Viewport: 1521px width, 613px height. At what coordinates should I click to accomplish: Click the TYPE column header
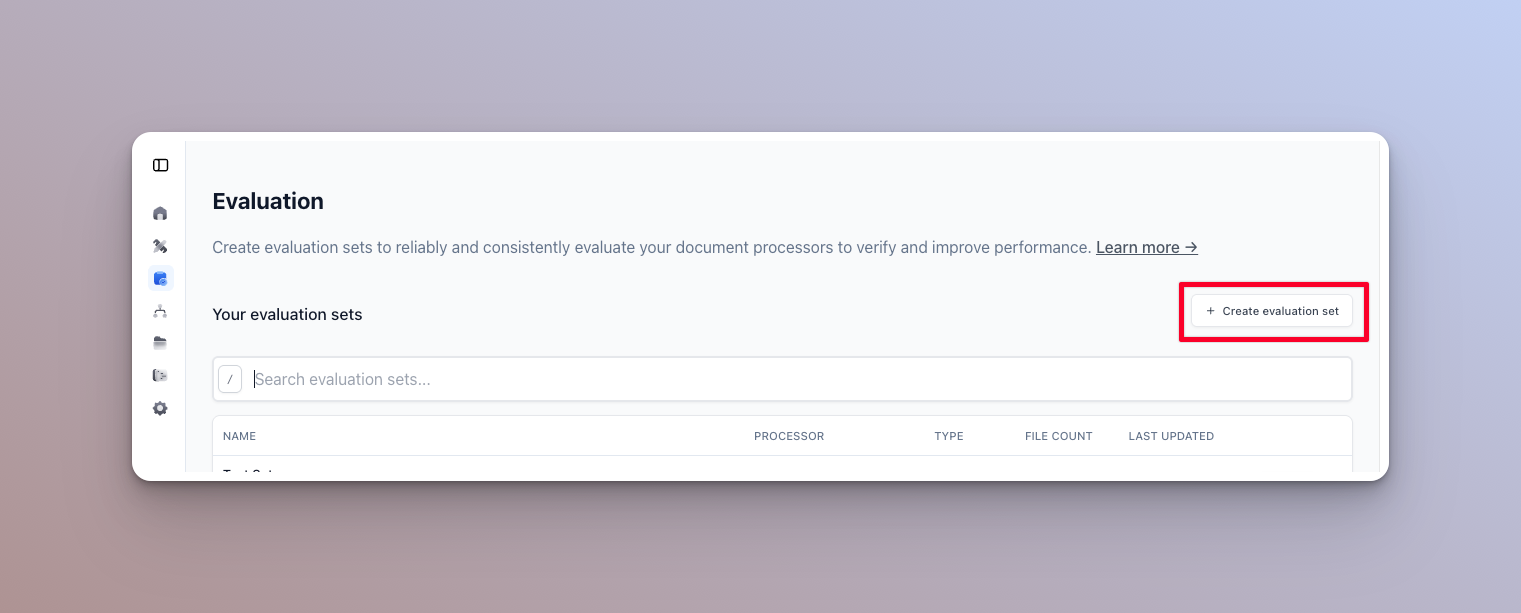[949, 436]
